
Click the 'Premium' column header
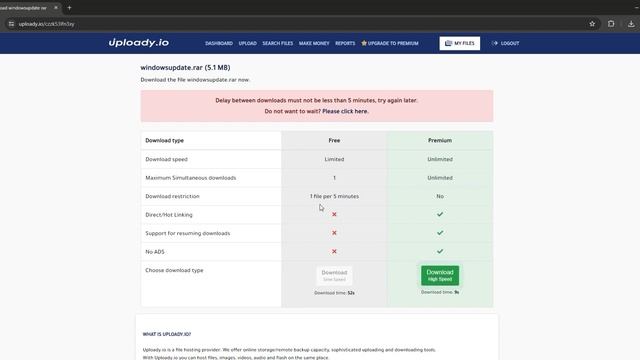pos(440,140)
